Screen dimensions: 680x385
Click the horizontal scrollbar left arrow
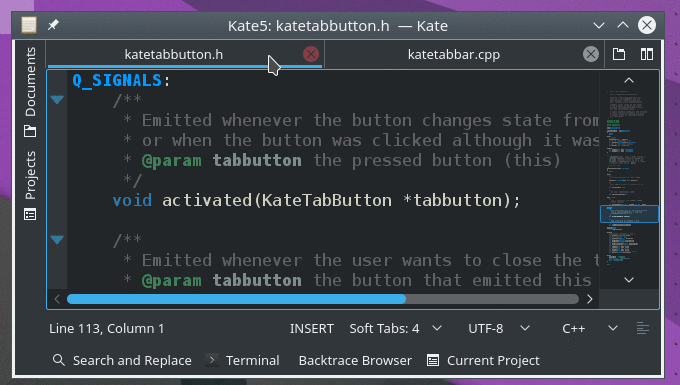57,299
